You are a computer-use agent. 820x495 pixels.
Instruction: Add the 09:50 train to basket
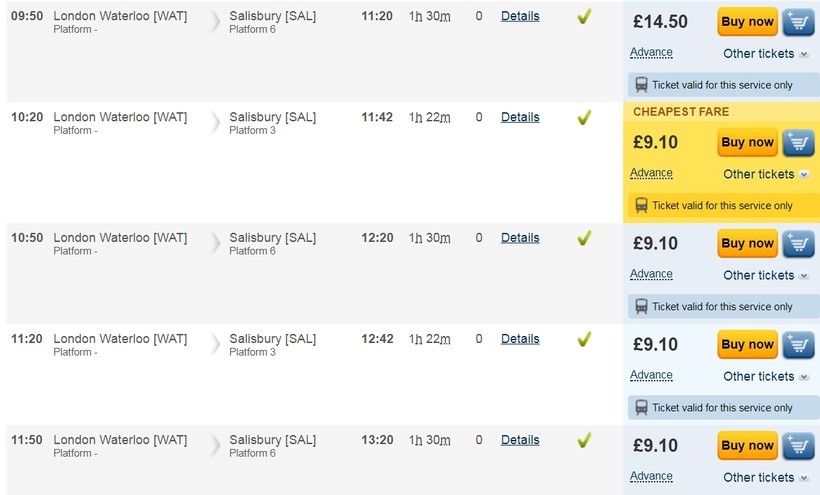(798, 22)
